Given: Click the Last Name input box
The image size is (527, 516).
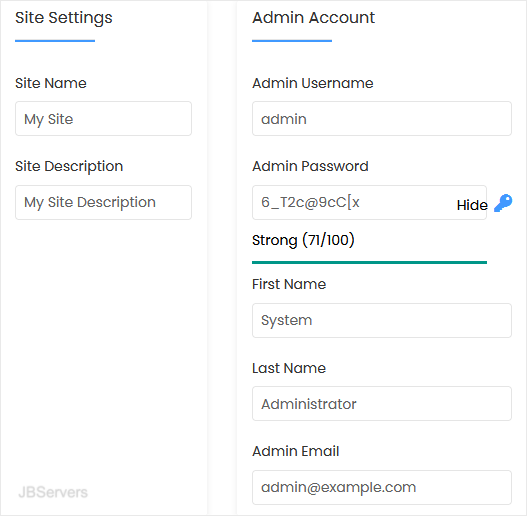Looking at the screenshot, I should point(382,403).
